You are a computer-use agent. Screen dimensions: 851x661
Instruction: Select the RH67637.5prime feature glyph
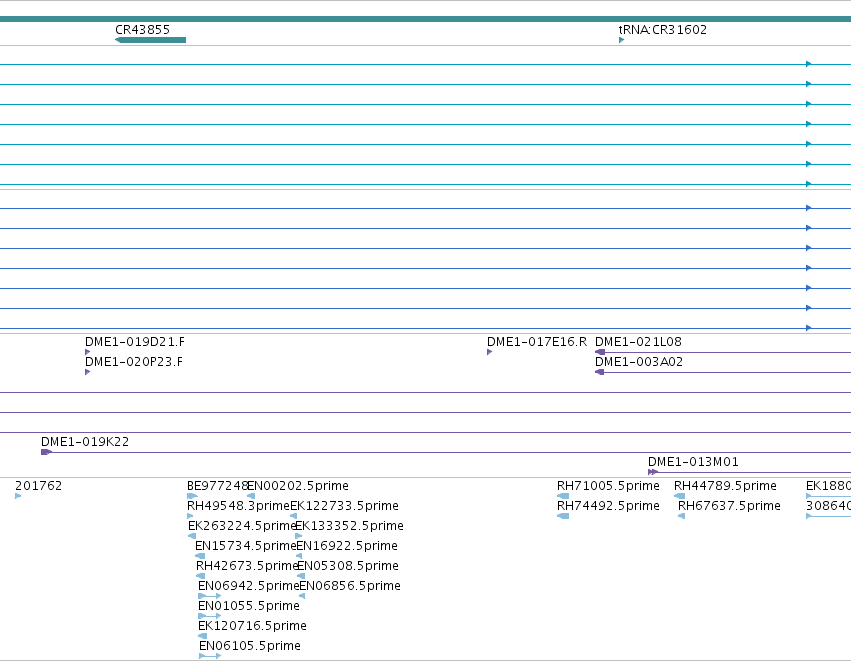pos(682,516)
